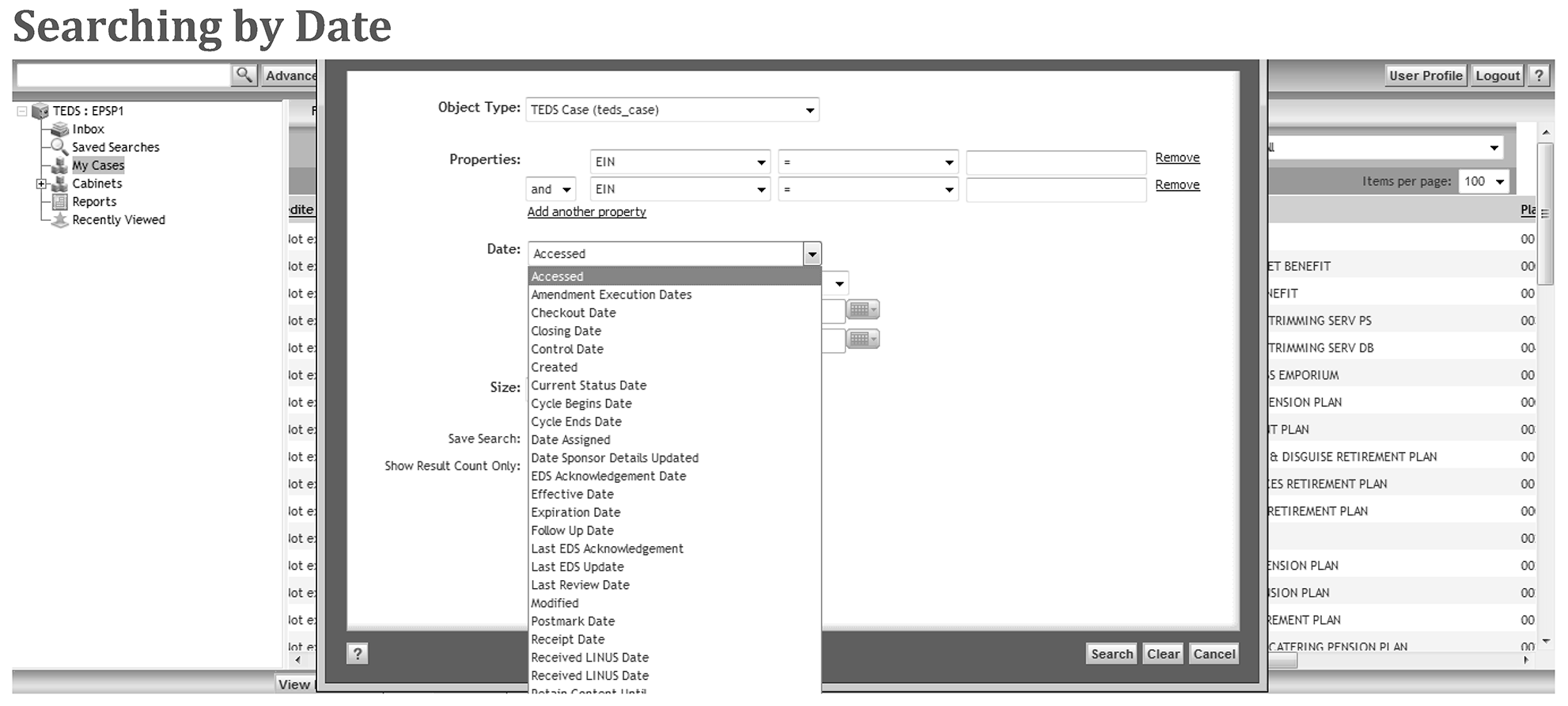Screen dimensions: 1568x706
Task: Choose Postmark Date in the dropdown list
Action: click(573, 621)
